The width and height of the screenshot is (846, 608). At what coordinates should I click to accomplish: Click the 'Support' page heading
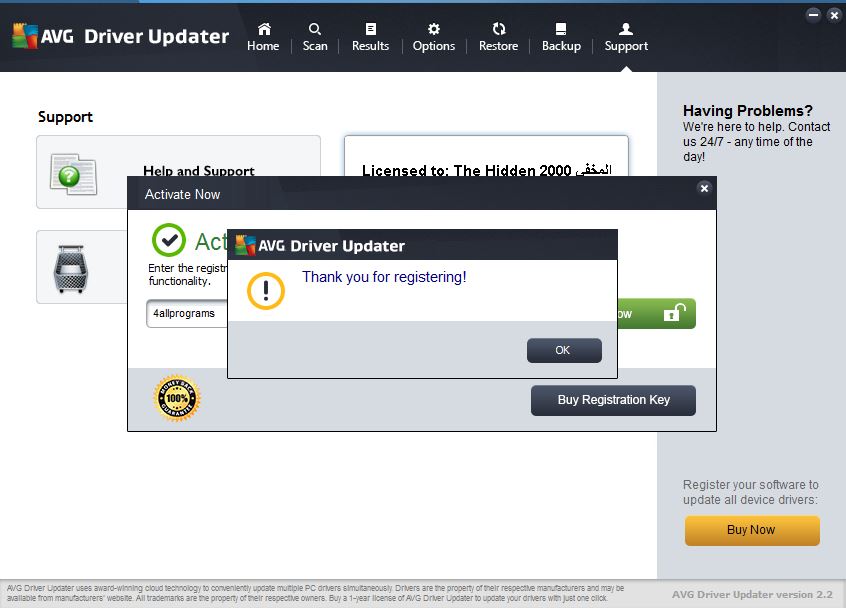(65, 117)
